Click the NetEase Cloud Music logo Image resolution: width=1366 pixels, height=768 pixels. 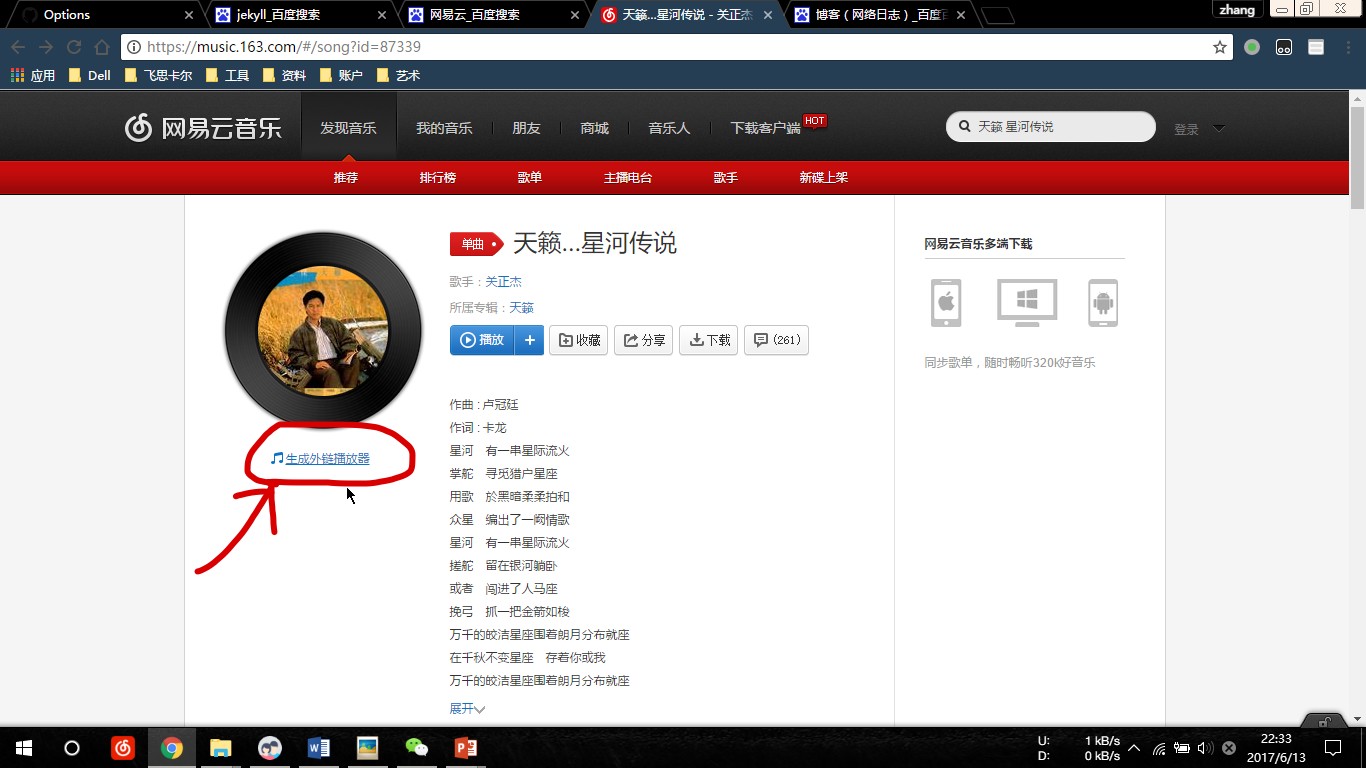pyautogui.click(x=203, y=128)
